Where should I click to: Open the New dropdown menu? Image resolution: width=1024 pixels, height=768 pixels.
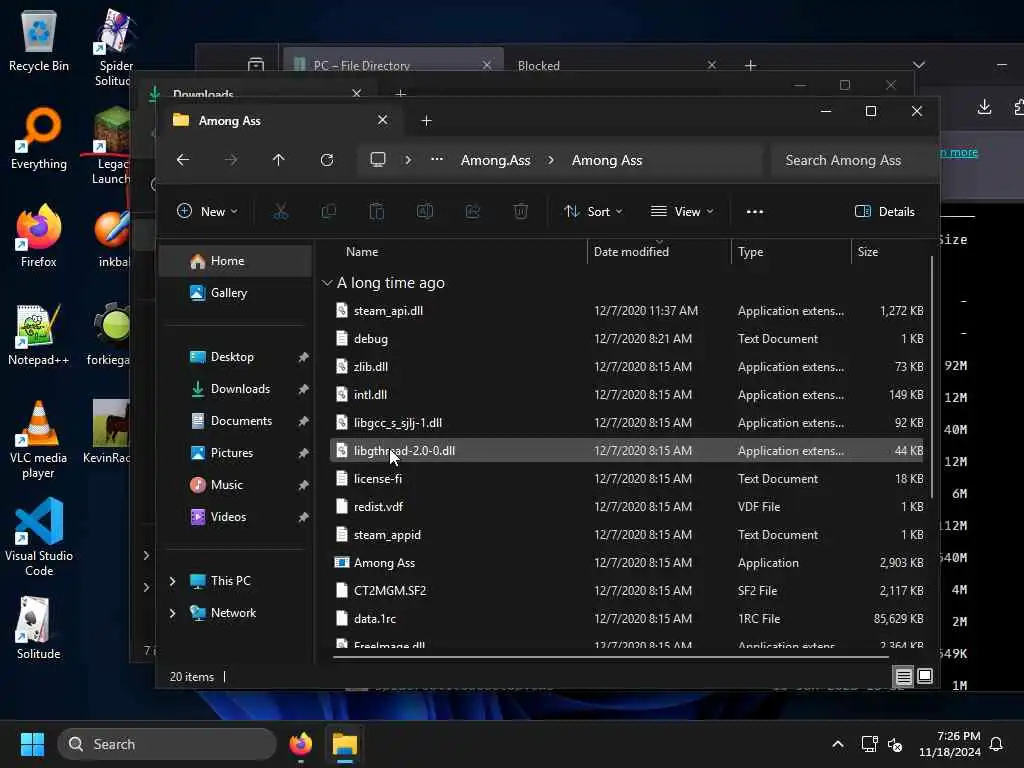pyautogui.click(x=207, y=212)
